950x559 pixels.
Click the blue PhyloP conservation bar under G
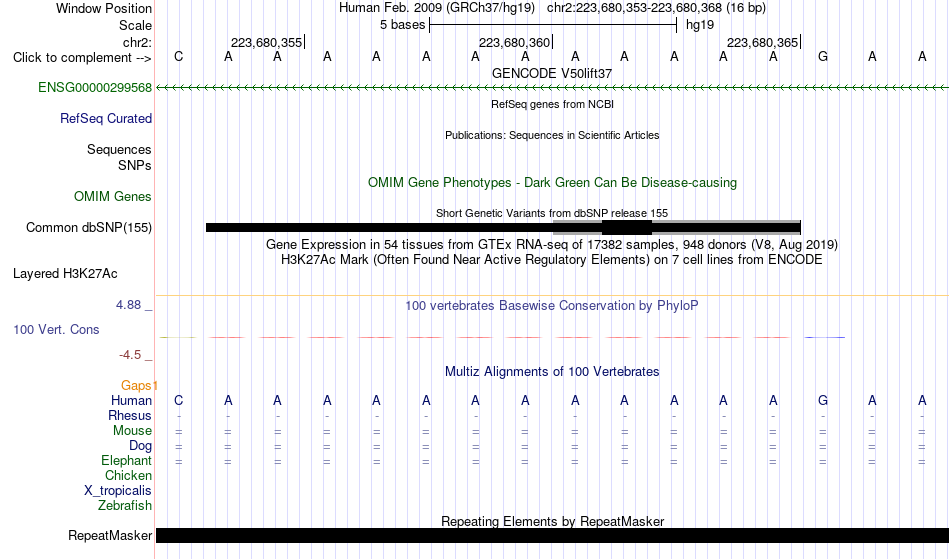pyautogui.click(x=824, y=337)
